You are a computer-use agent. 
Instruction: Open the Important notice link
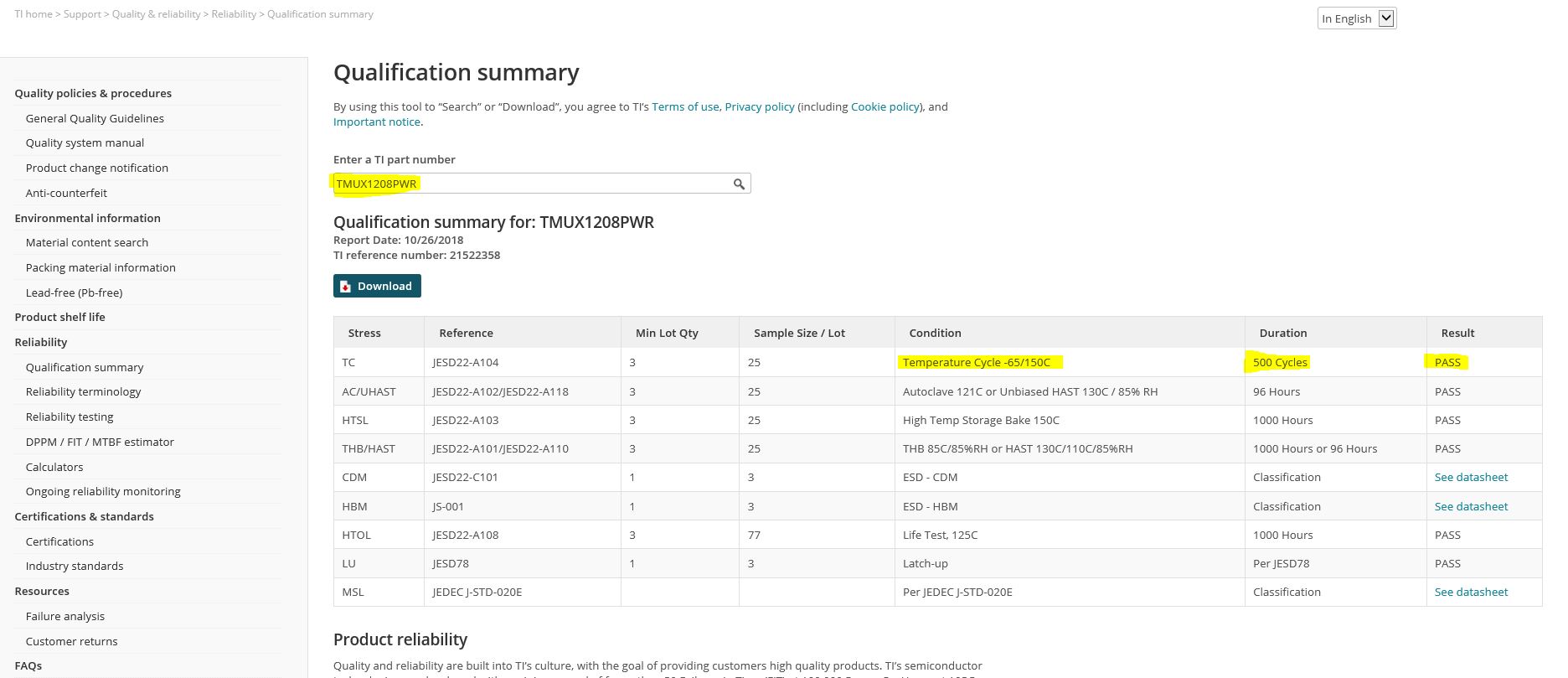pyautogui.click(x=377, y=122)
